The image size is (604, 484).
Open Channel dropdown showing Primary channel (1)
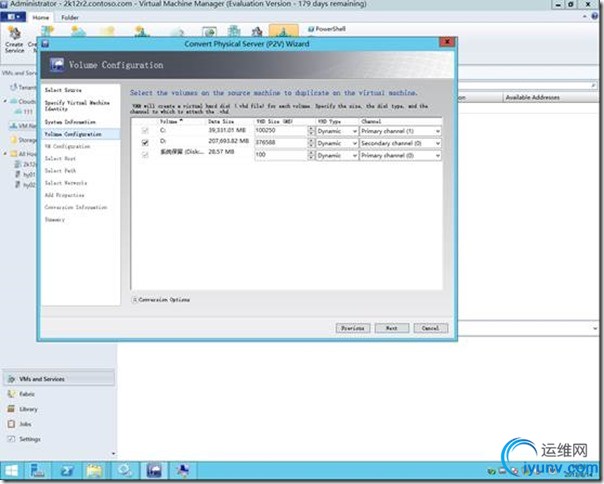tap(400, 131)
